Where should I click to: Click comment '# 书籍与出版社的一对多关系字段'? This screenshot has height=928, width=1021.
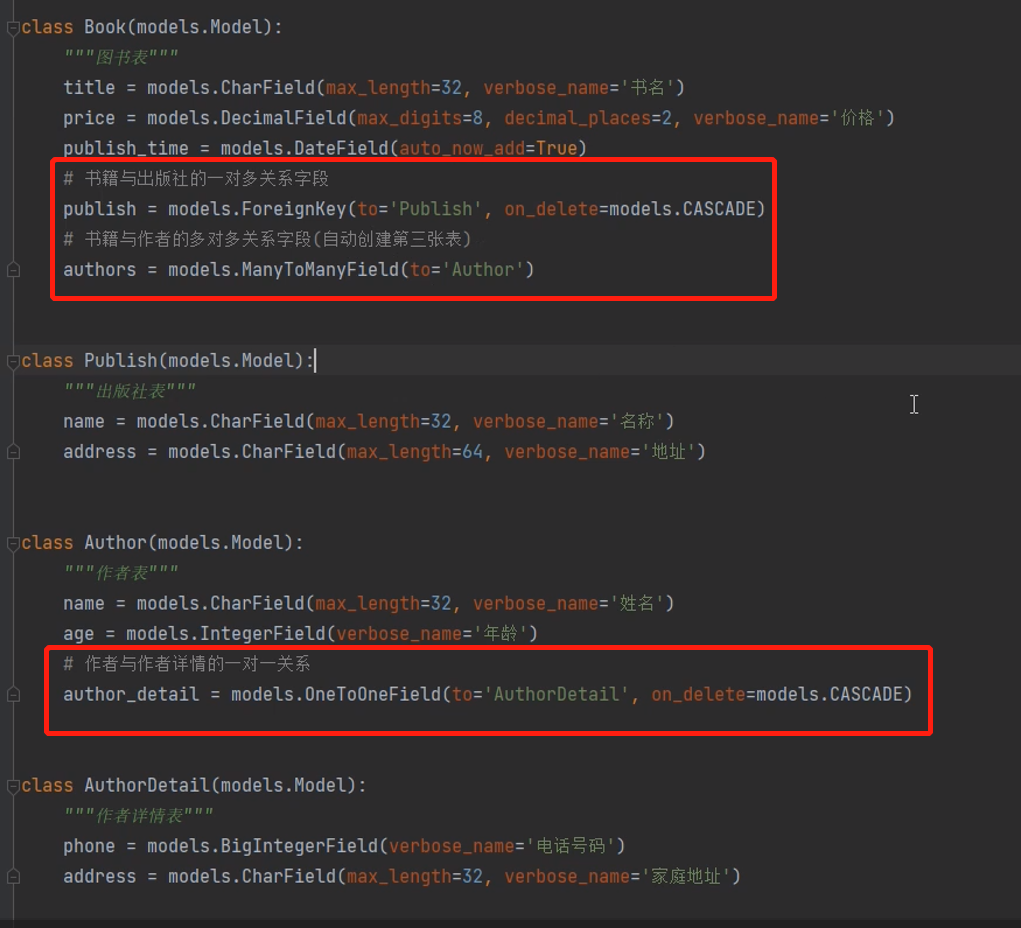point(196,178)
